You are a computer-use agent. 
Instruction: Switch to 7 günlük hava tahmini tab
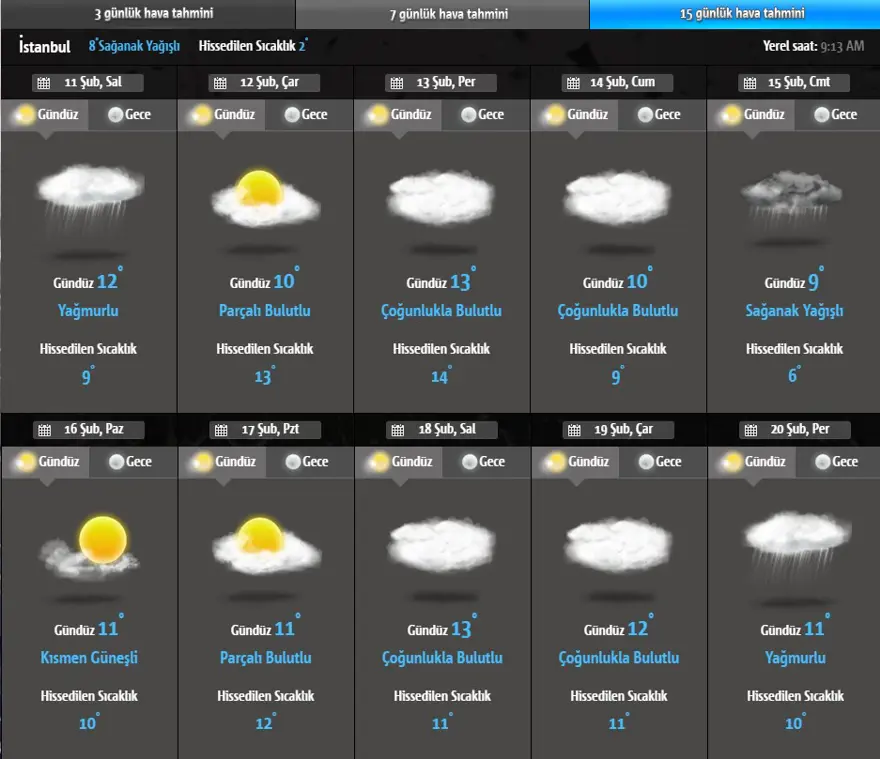[x=442, y=14]
